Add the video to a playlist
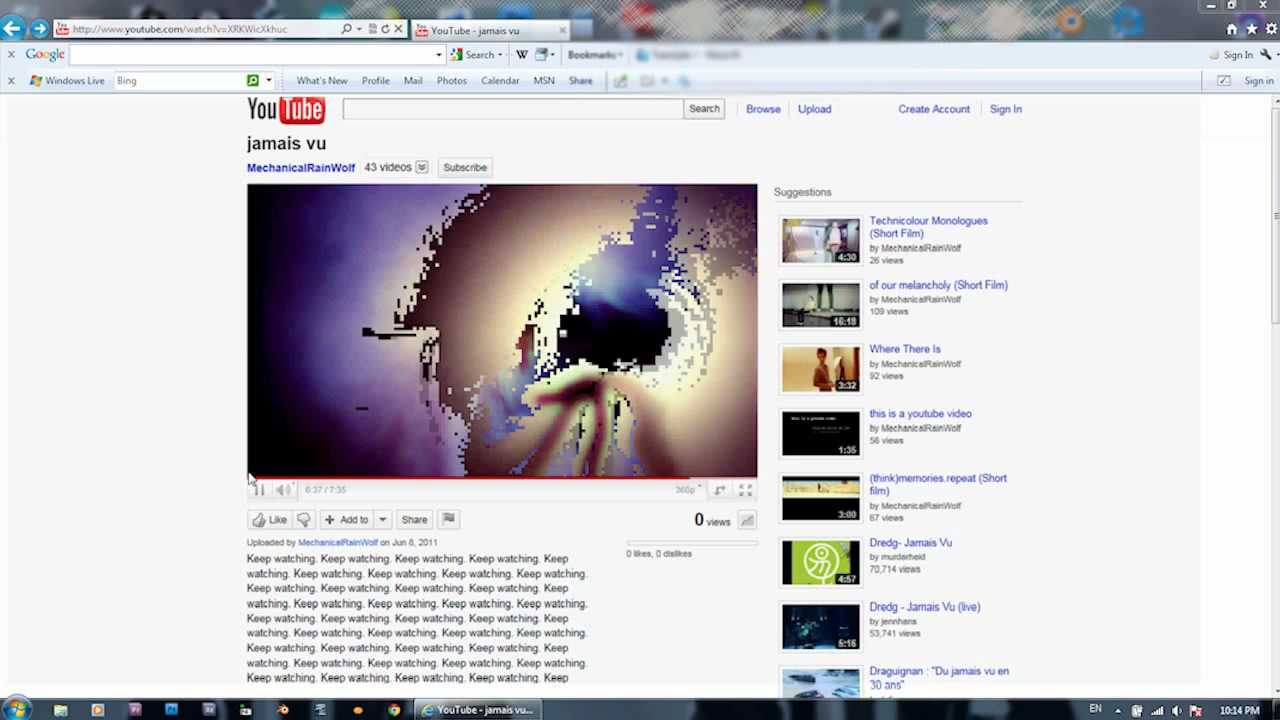This screenshot has width=1280, height=720. pyautogui.click(x=346, y=519)
